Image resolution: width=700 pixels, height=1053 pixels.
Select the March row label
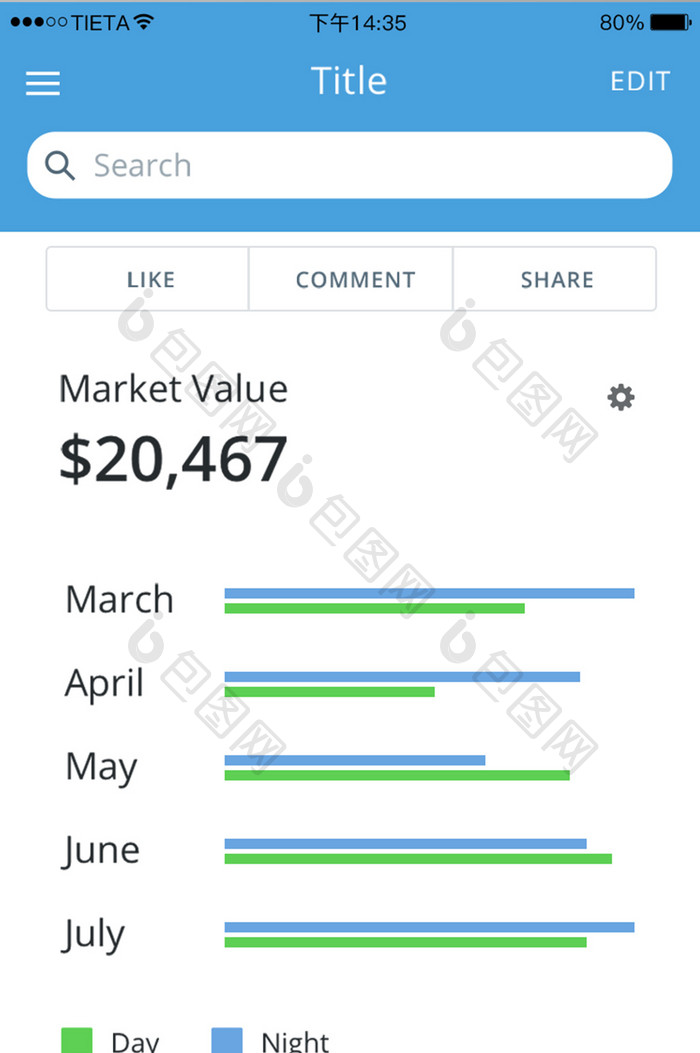[119, 600]
